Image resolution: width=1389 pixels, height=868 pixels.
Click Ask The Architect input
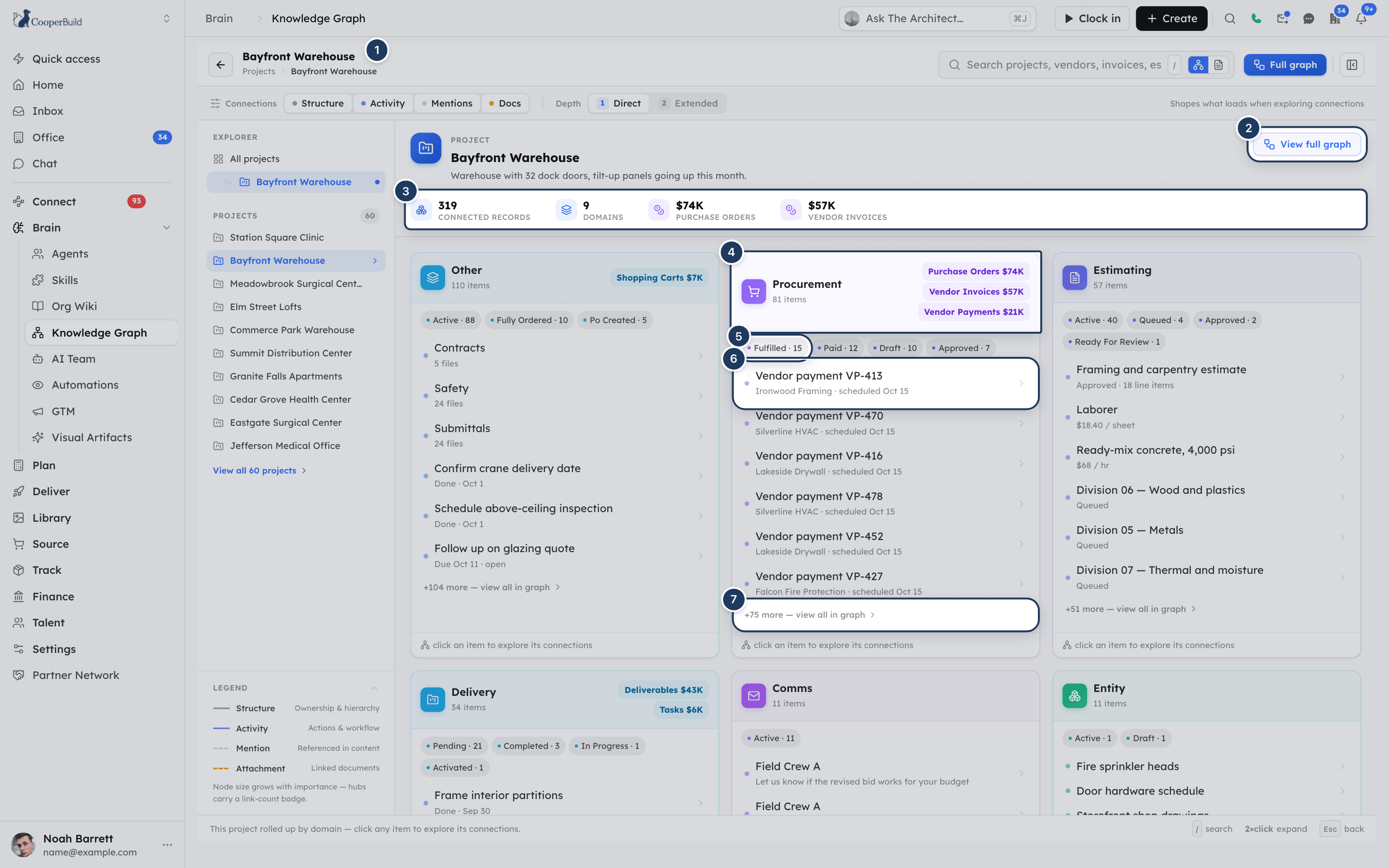(x=937, y=18)
